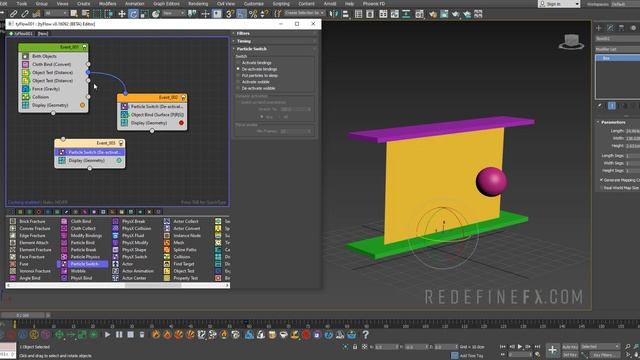Click Display (Geometry) red color dot in Event_002
This screenshot has height=360, width=640.
click(181, 123)
